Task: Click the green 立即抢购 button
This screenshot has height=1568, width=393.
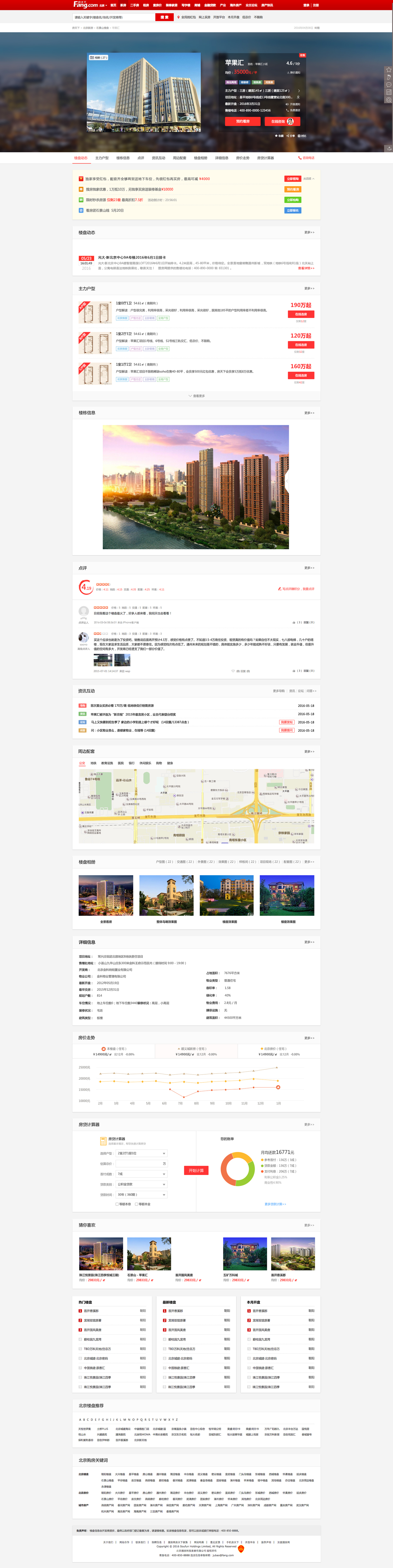Action: (x=293, y=200)
